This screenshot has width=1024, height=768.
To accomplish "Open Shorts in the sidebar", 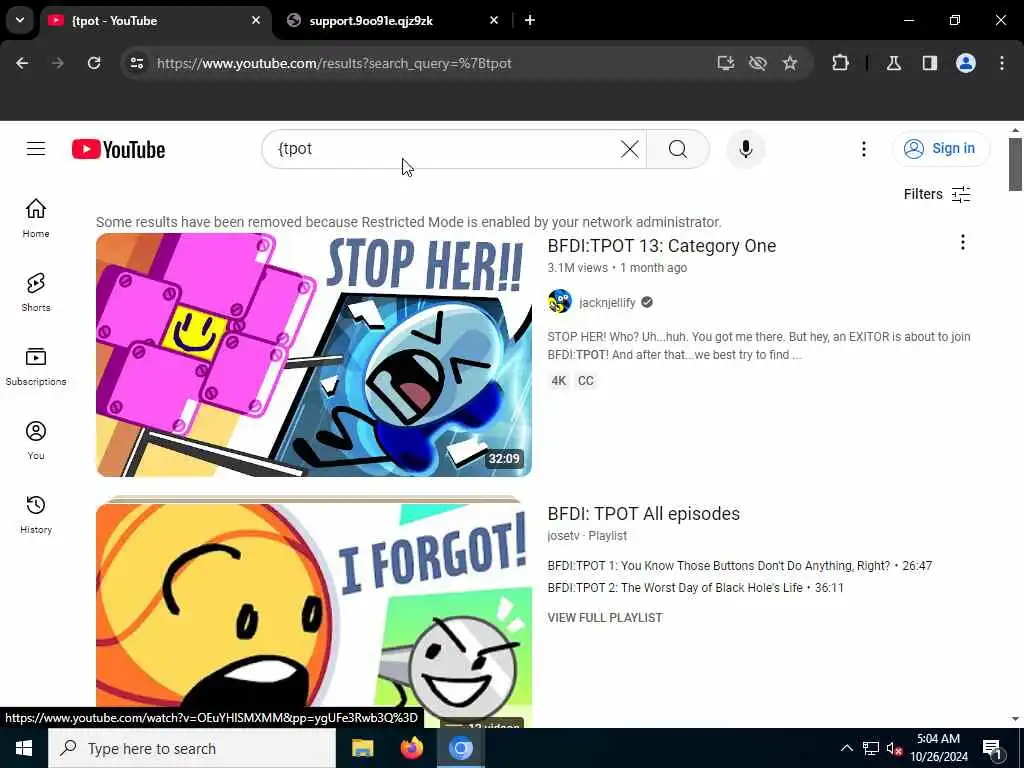I will coord(36,292).
